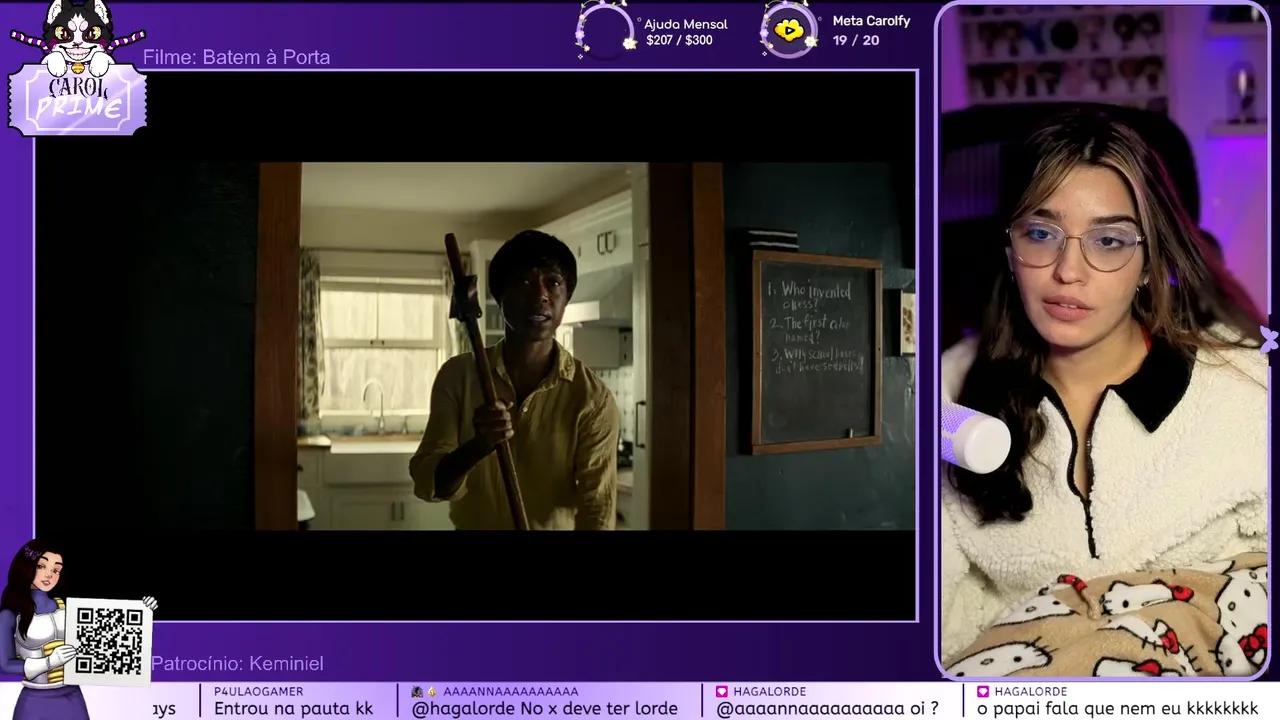1280x720 pixels.
Task: Click the 'Meta Carolify' label
Action: pos(871,21)
